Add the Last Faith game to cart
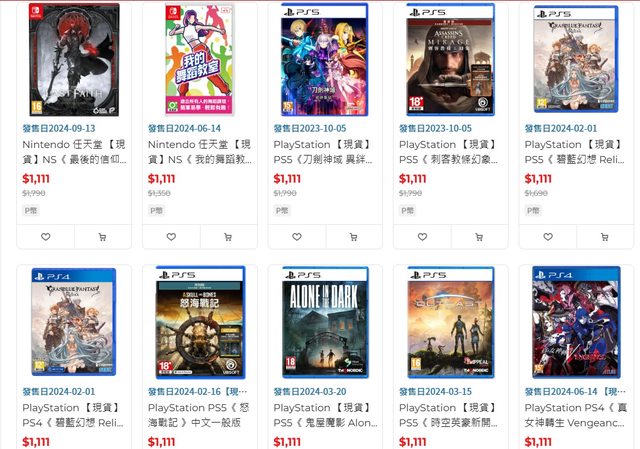Image resolution: width=640 pixels, height=449 pixels. (x=102, y=237)
